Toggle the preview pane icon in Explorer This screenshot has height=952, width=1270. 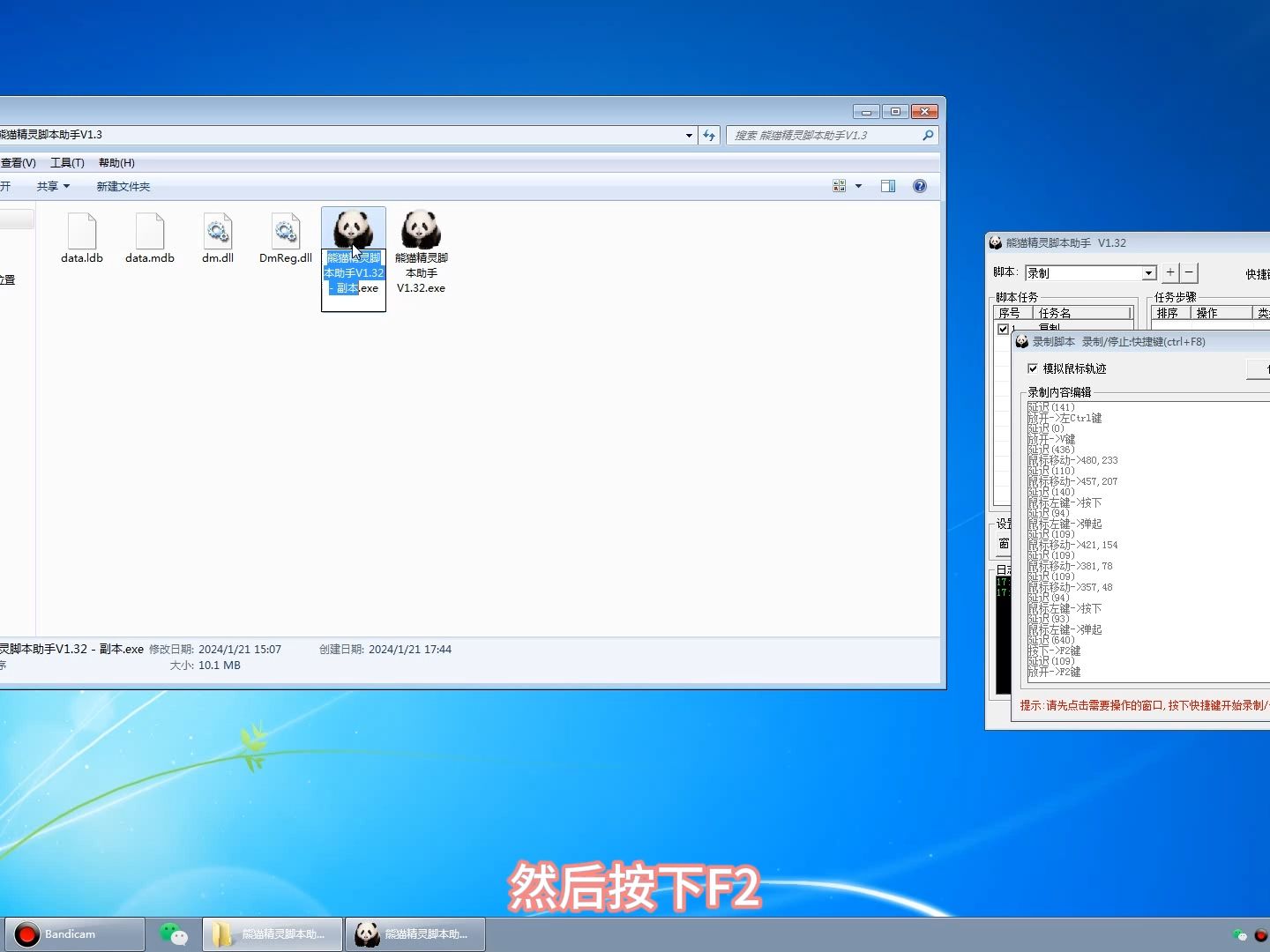pos(888,186)
